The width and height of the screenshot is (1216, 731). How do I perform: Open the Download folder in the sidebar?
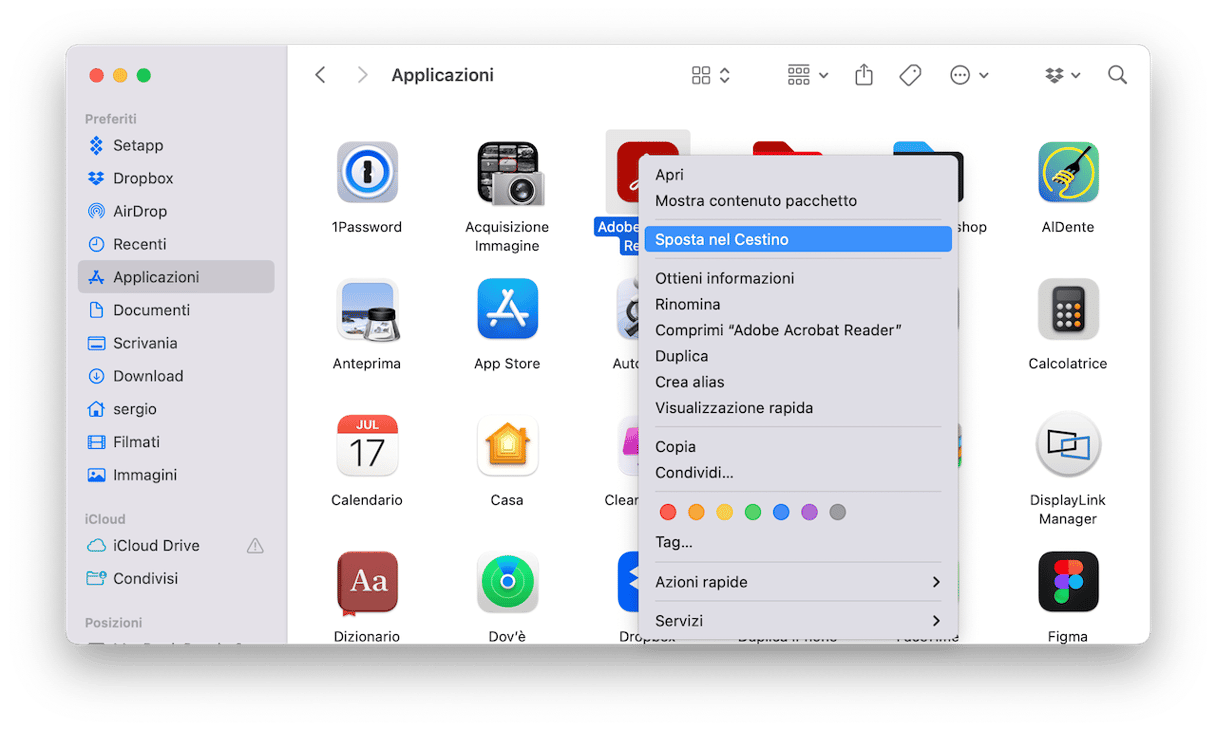(176, 376)
